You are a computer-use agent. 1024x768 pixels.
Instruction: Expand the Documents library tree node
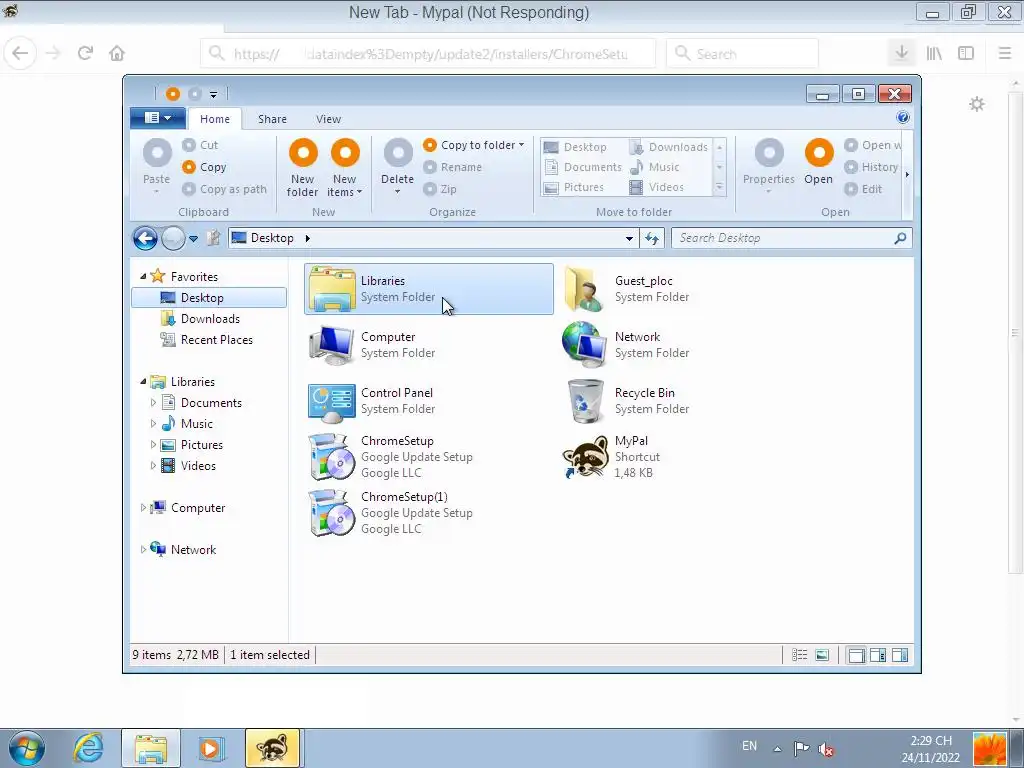[153, 403]
